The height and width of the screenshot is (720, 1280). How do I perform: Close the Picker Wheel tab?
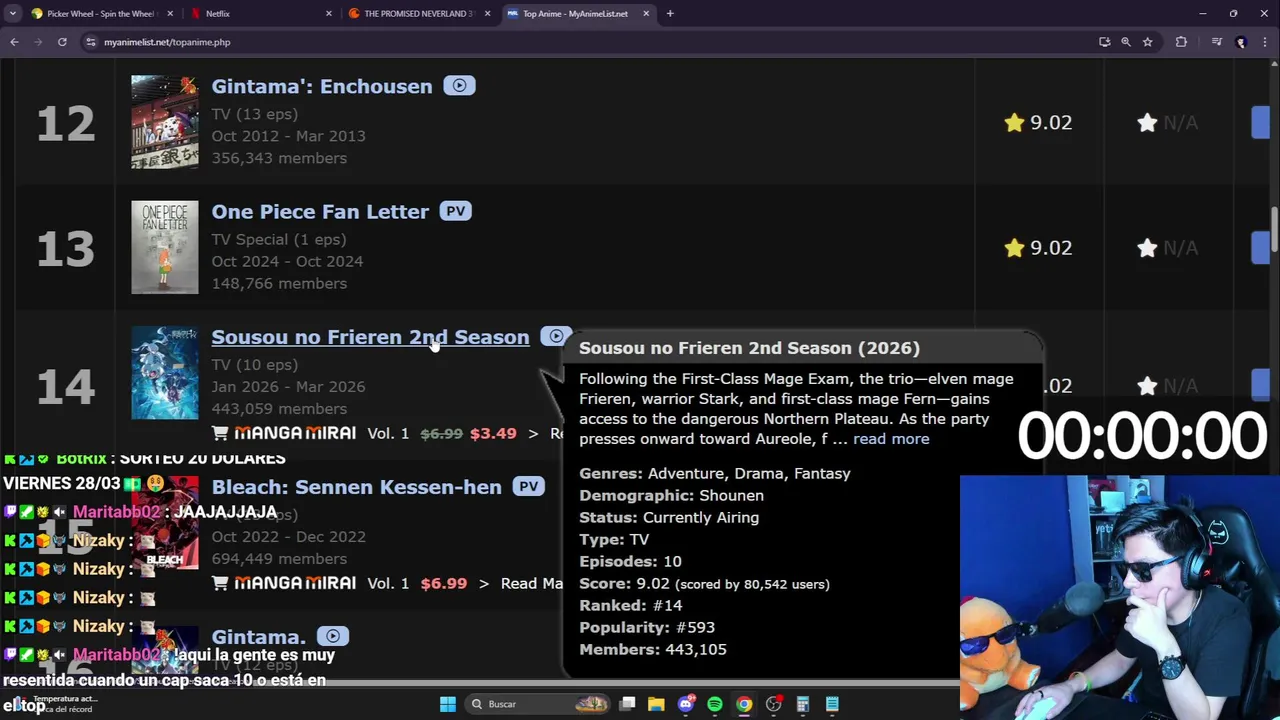(x=170, y=14)
